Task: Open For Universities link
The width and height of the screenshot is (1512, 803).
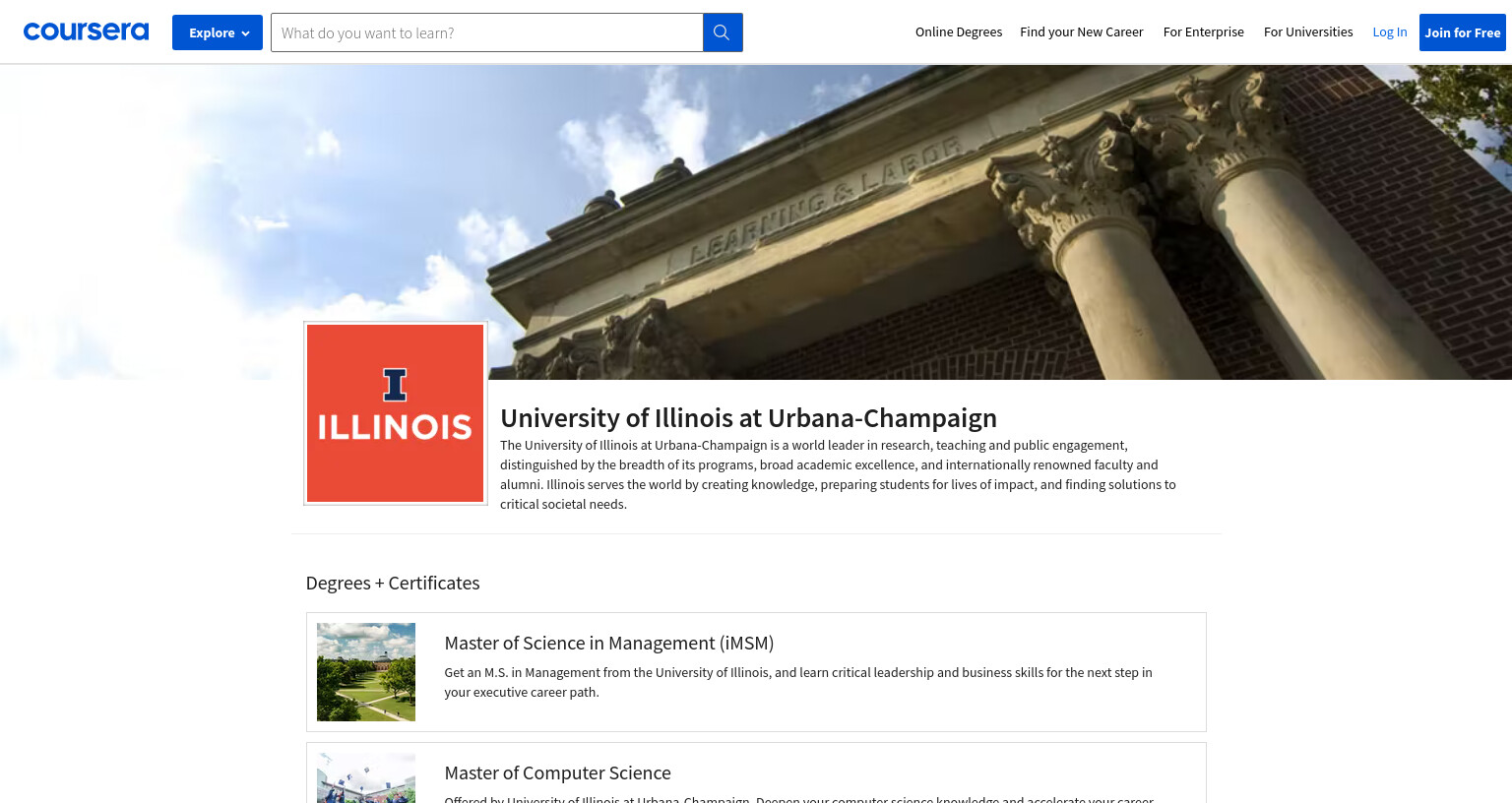Action: tap(1308, 32)
